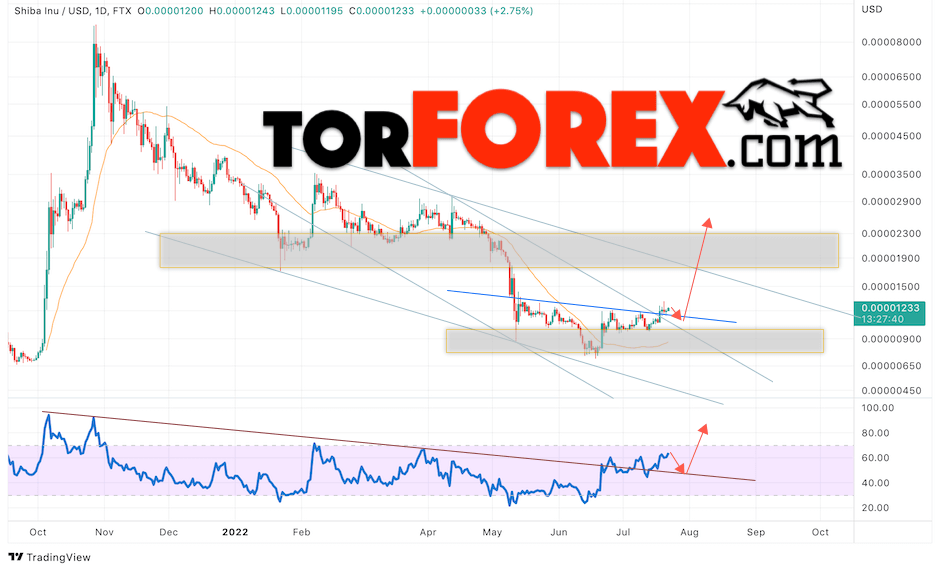Click the 0.00006500 price axis label
Viewport: 940px width, 571px height.
pos(891,77)
